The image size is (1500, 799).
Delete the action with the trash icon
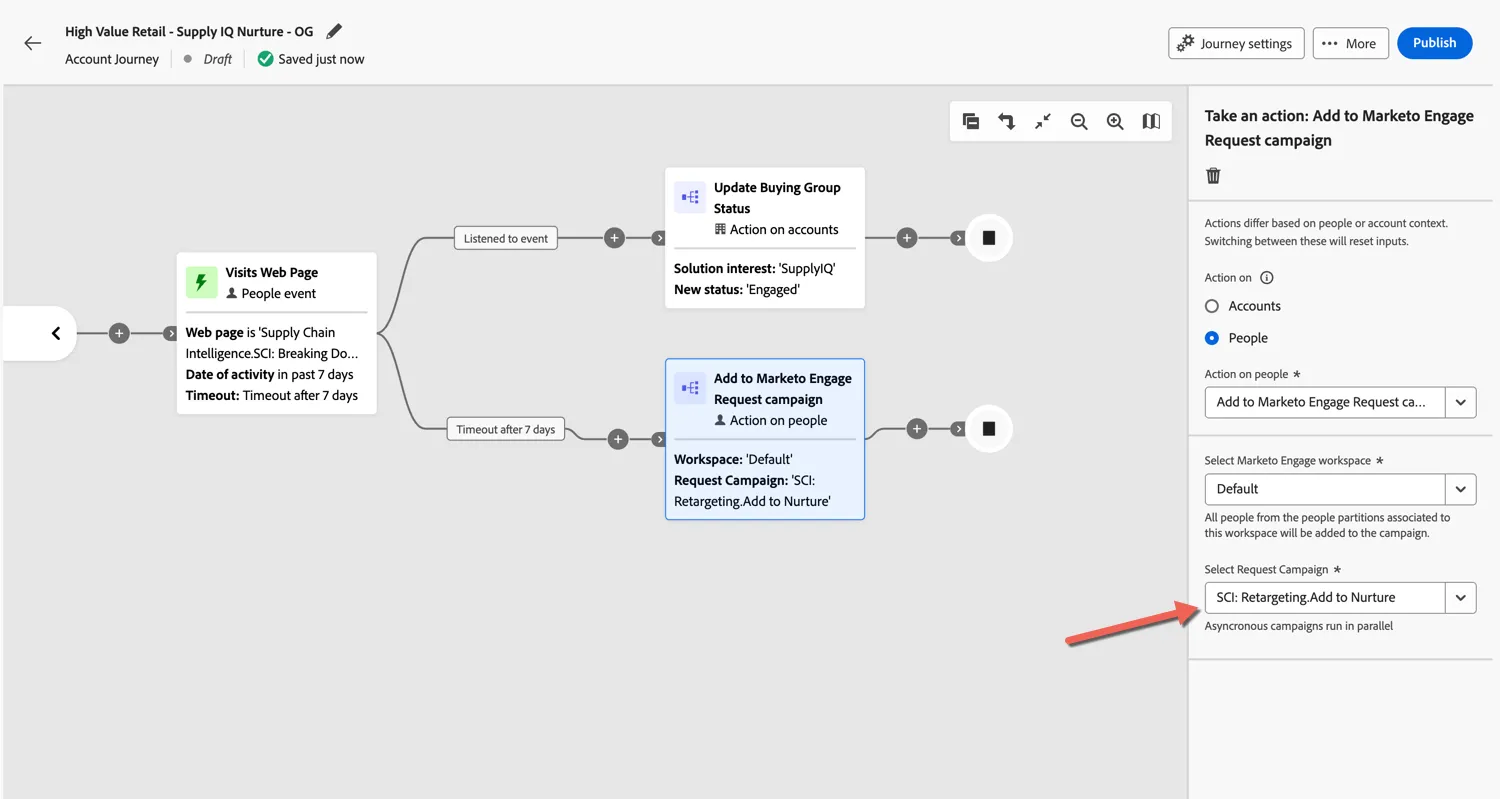coord(1213,176)
